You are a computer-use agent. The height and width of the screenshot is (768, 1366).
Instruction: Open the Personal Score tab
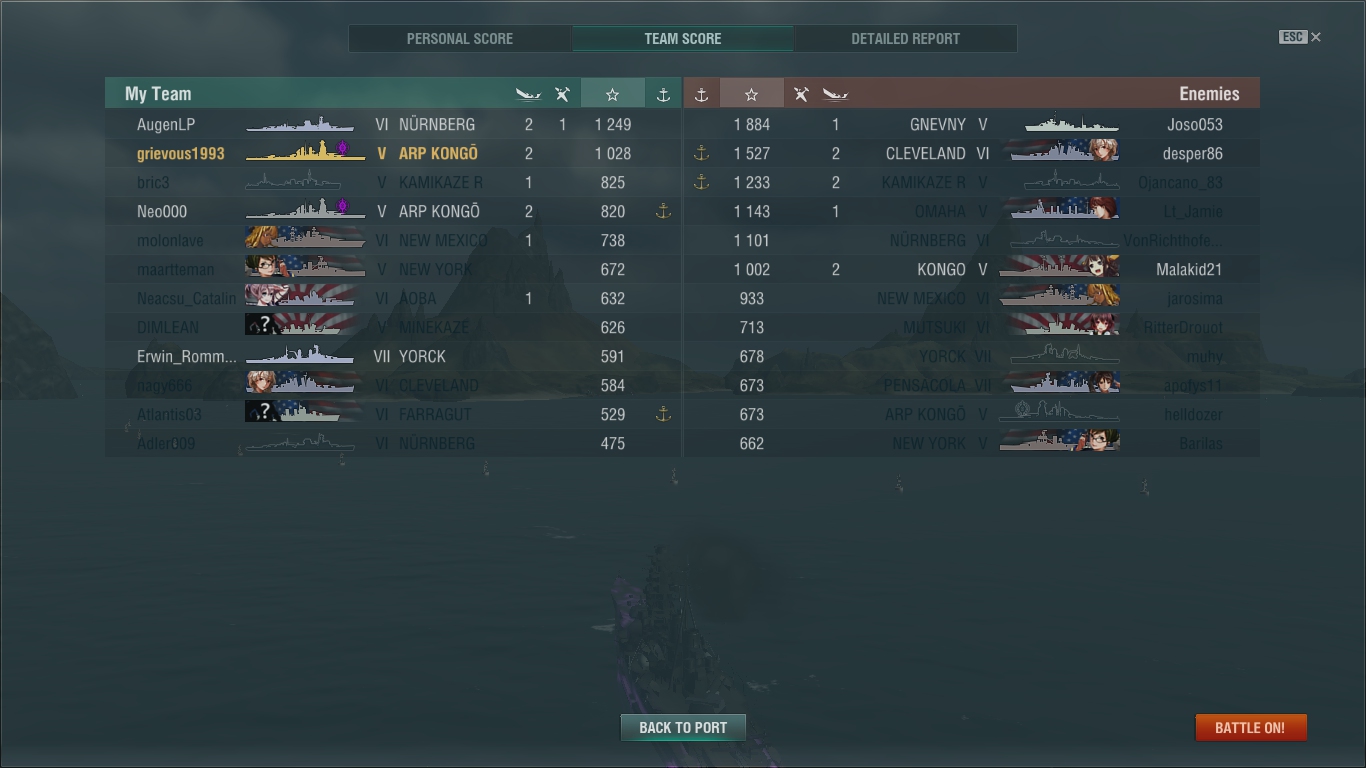pos(460,39)
